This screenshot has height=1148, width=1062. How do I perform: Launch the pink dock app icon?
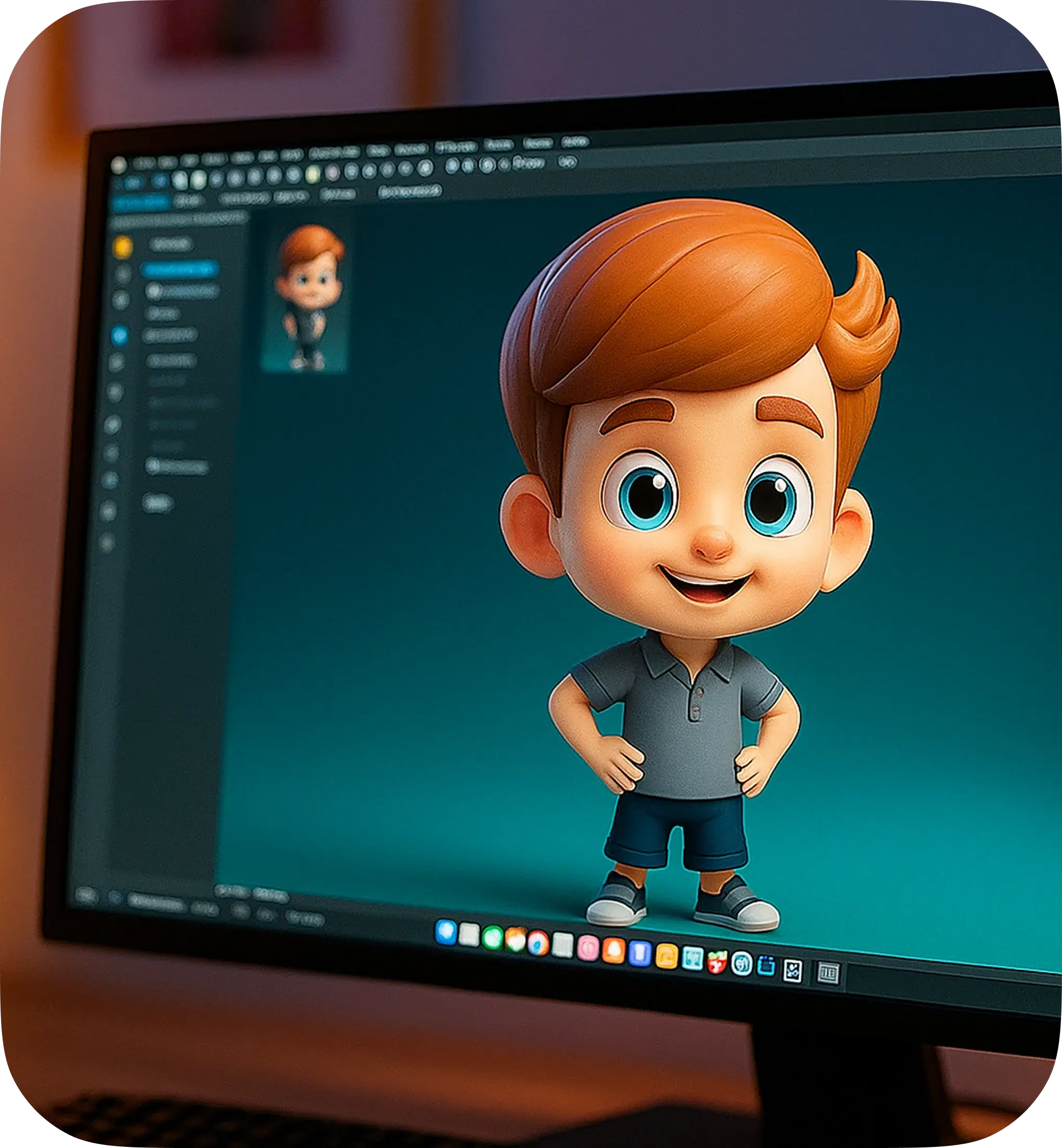tap(588, 948)
